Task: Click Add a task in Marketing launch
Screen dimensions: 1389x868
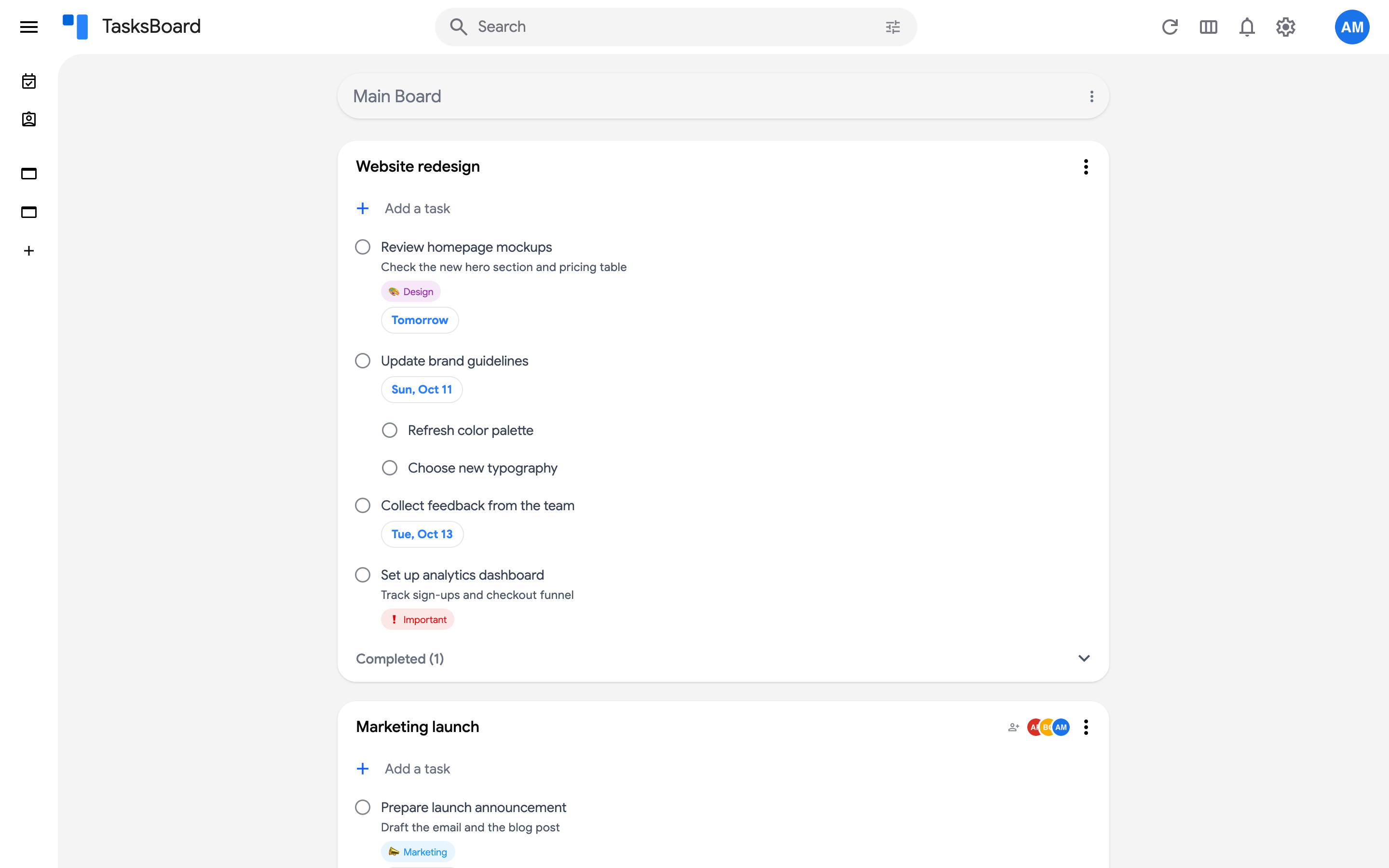Action: point(417,769)
